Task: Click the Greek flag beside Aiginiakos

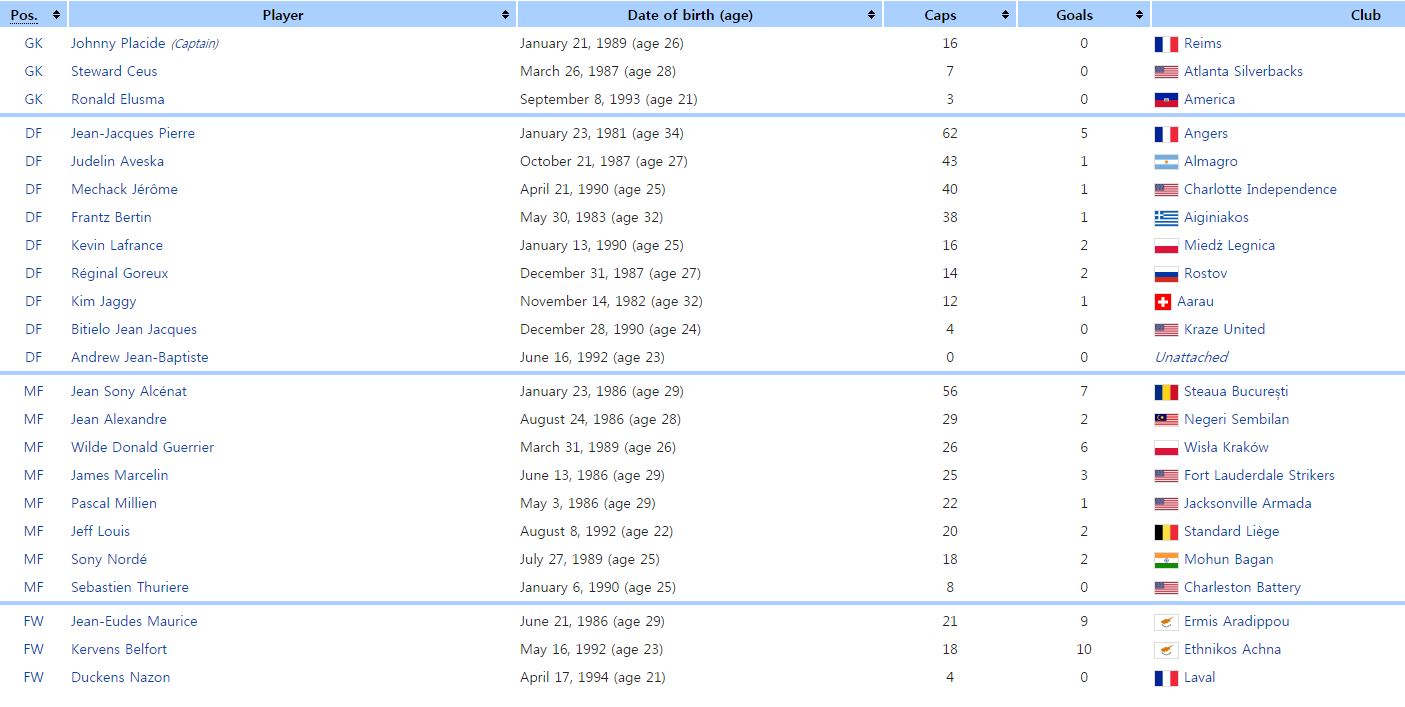Action: click(x=1166, y=218)
